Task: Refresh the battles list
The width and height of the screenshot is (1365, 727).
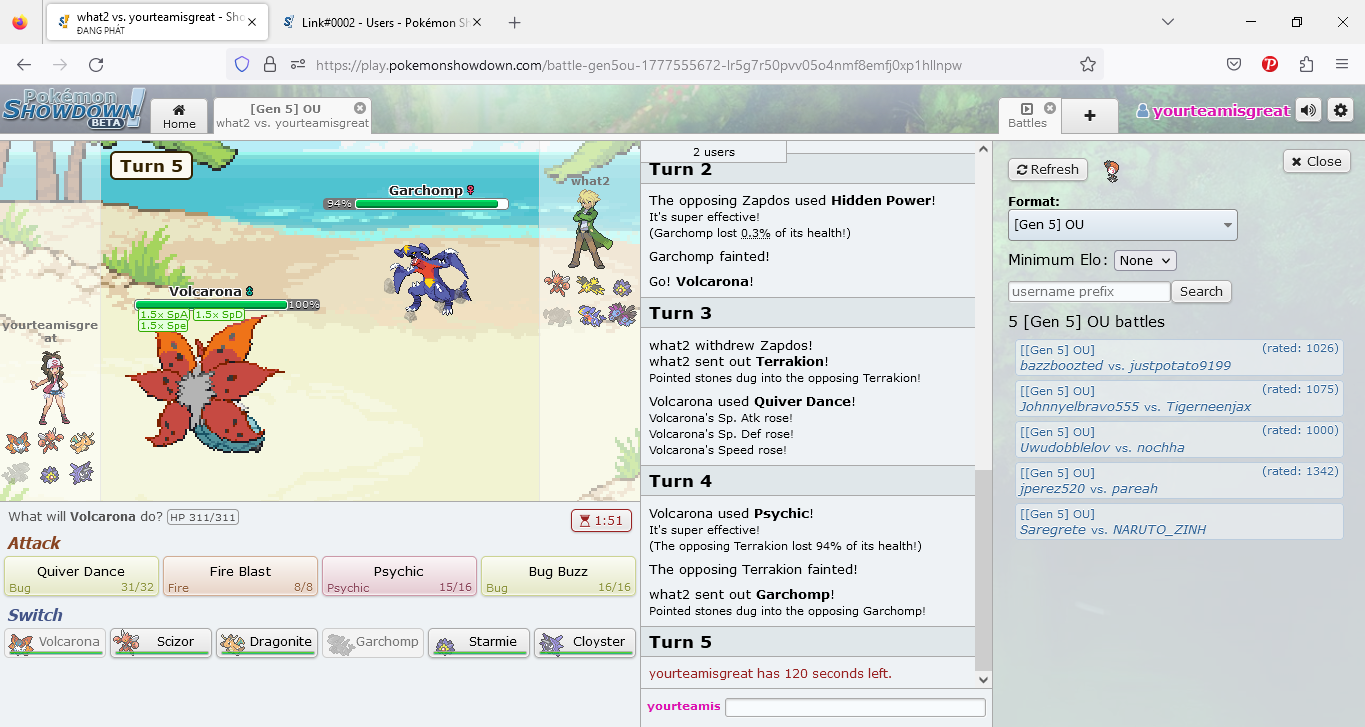Action: pyautogui.click(x=1047, y=169)
